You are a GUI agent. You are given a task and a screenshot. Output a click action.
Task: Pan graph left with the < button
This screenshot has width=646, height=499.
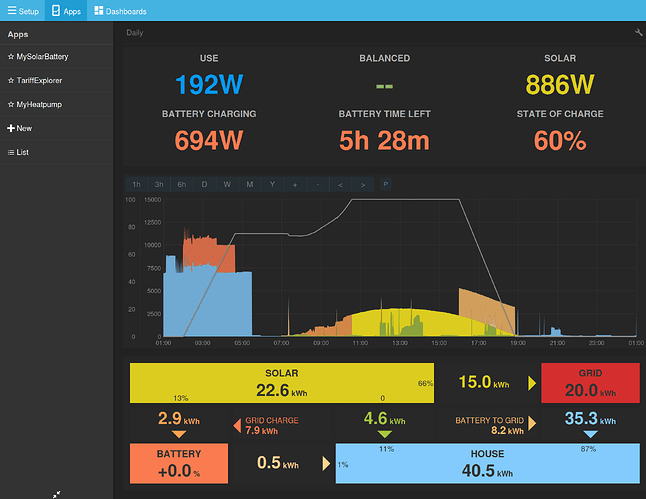340,184
